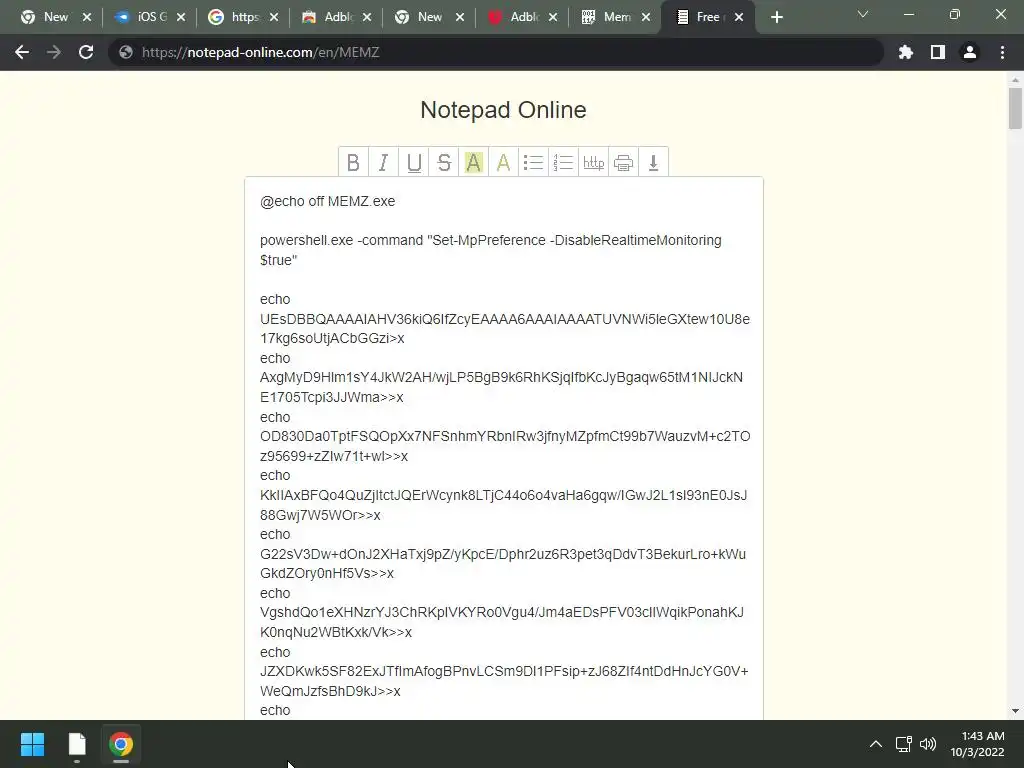Click the '@echo off MEMZ.exe' line

click(x=327, y=201)
